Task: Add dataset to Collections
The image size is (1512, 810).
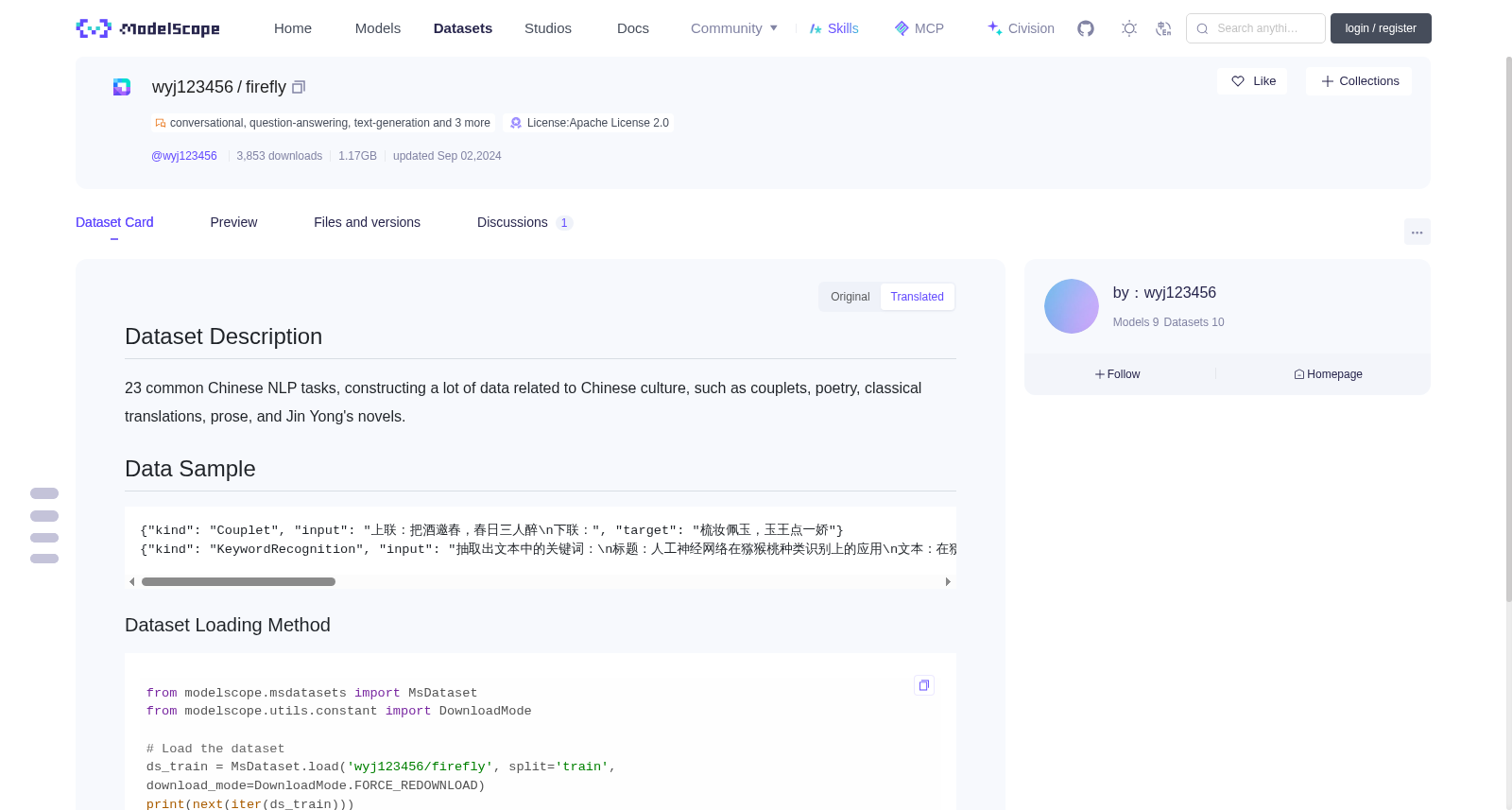Action: click(x=1359, y=81)
